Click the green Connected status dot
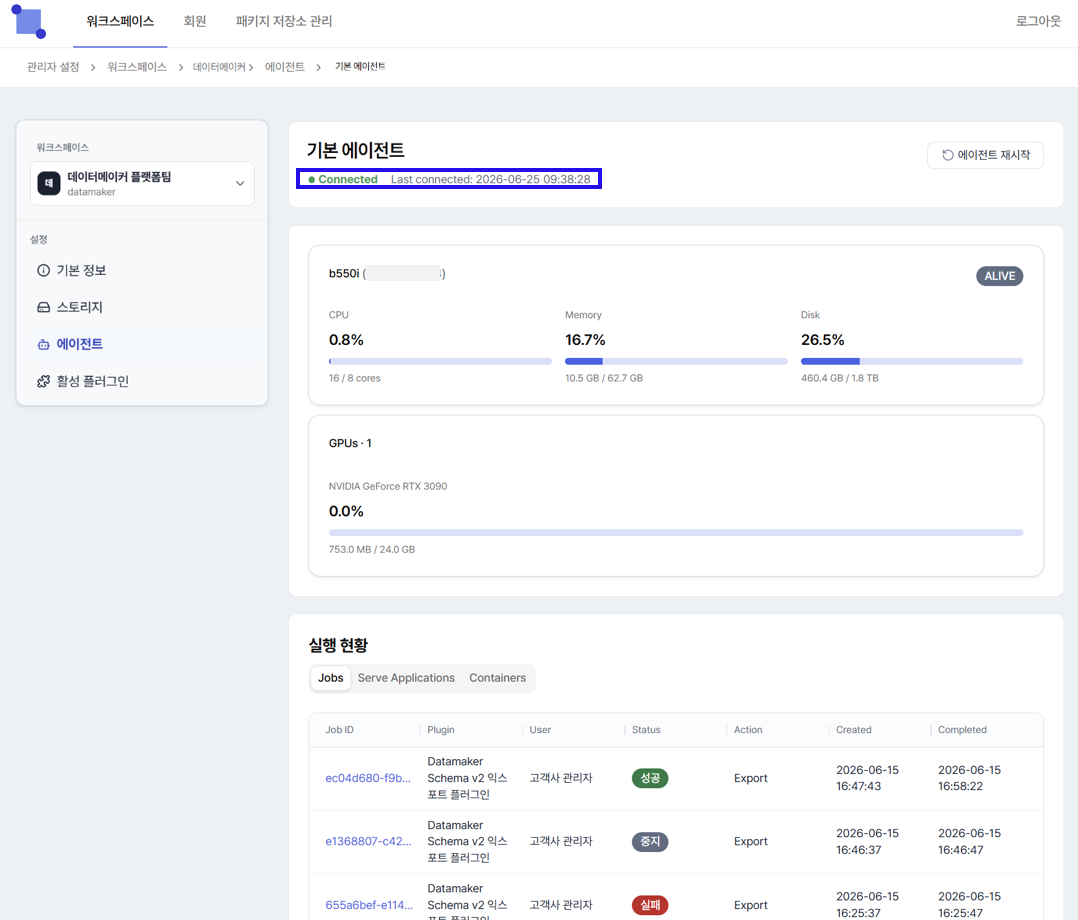 click(x=311, y=179)
